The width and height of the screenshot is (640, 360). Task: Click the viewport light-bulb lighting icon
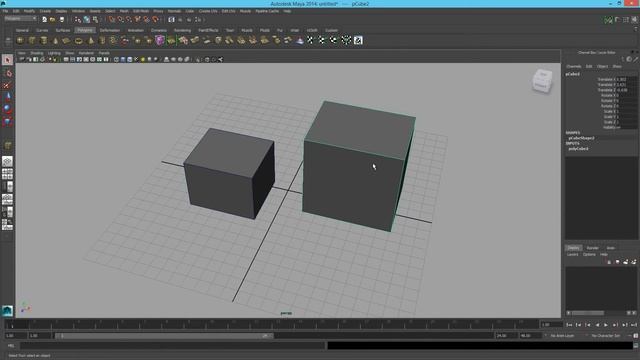click(x=142, y=60)
